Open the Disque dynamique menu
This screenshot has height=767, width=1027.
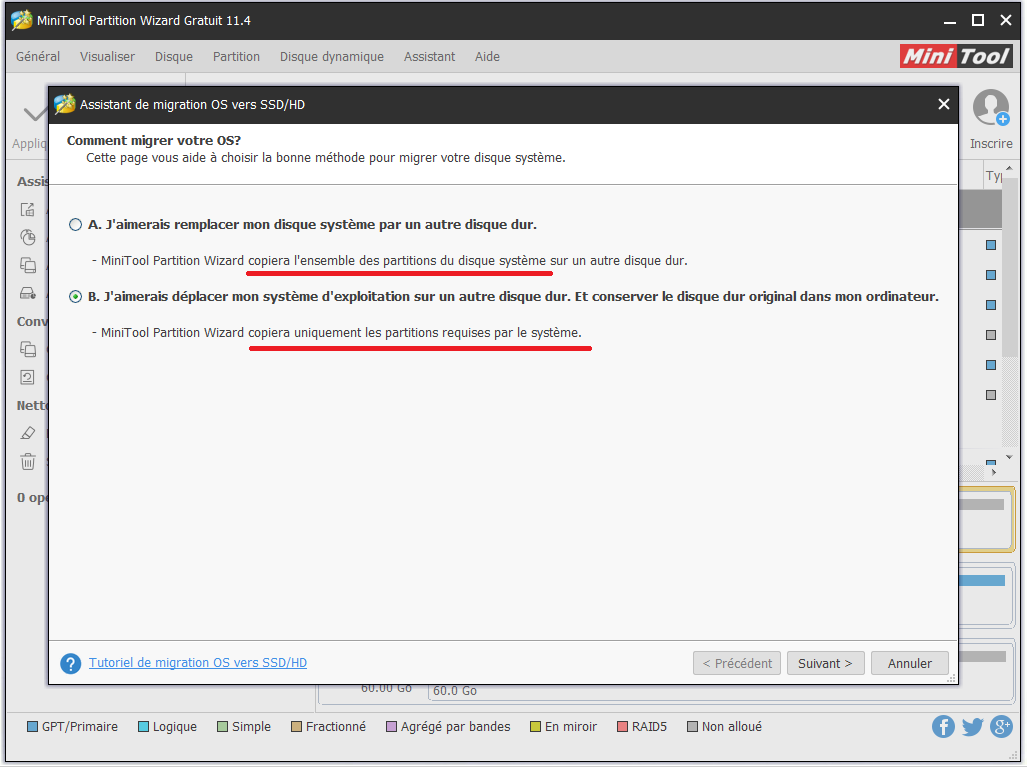click(332, 57)
